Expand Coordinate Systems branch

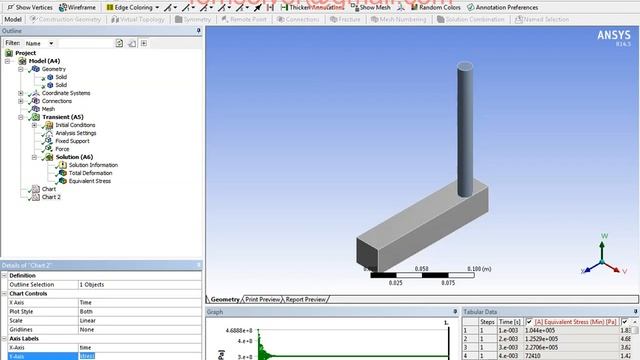click(21, 93)
